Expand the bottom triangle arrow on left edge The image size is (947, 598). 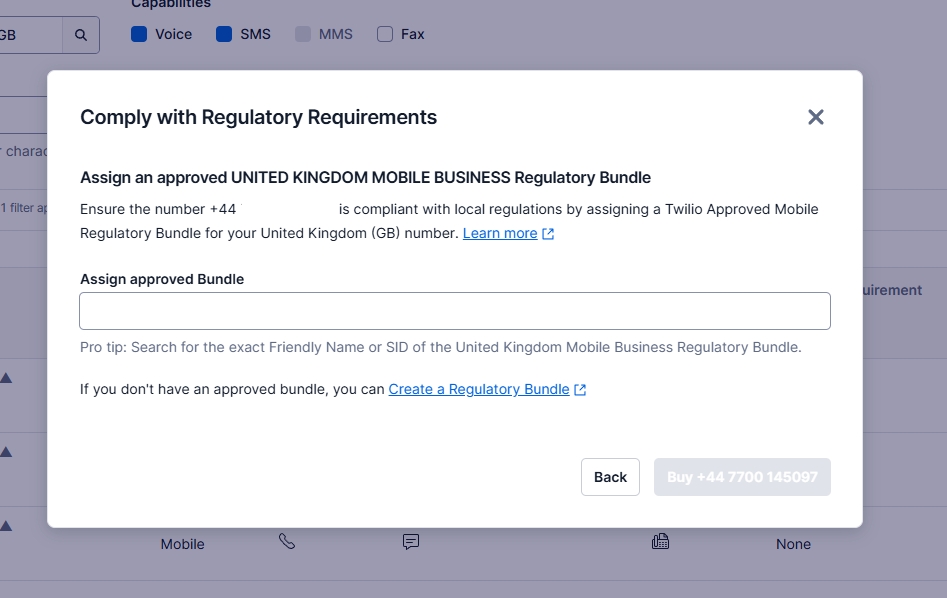pyautogui.click(x=6, y=525)
